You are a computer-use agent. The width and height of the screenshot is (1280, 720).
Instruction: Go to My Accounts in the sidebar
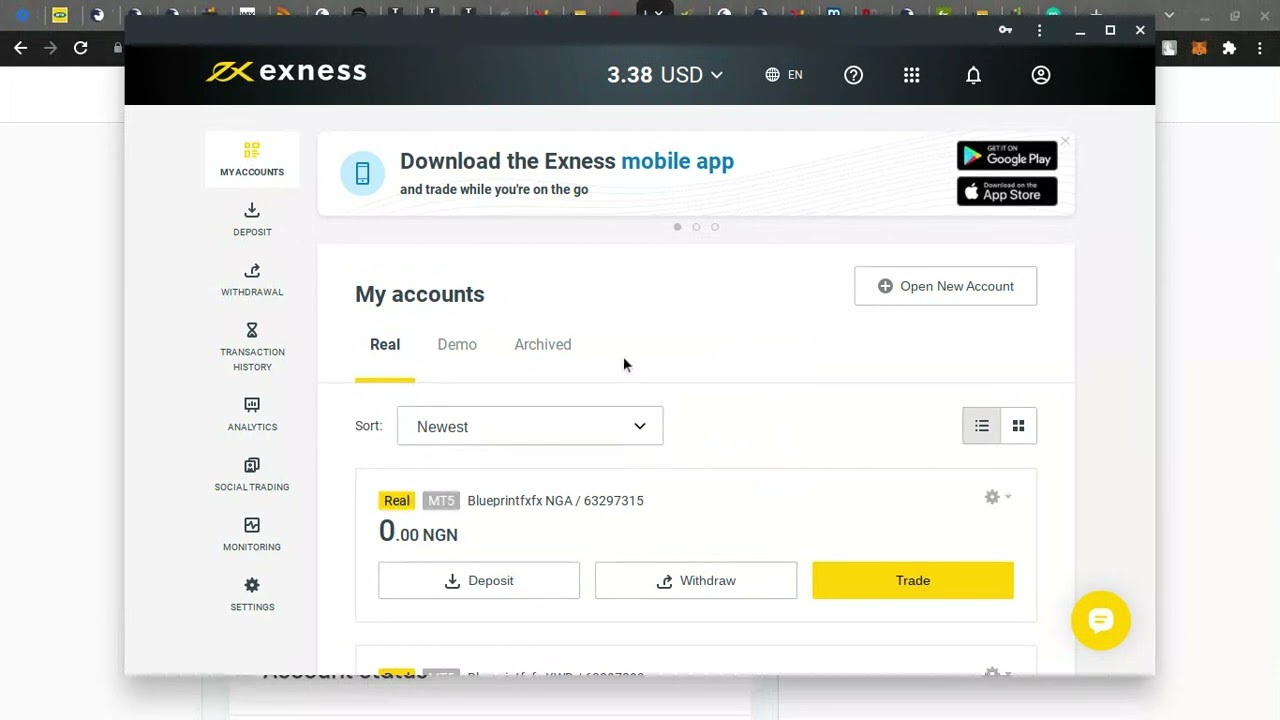click(252, 159)
